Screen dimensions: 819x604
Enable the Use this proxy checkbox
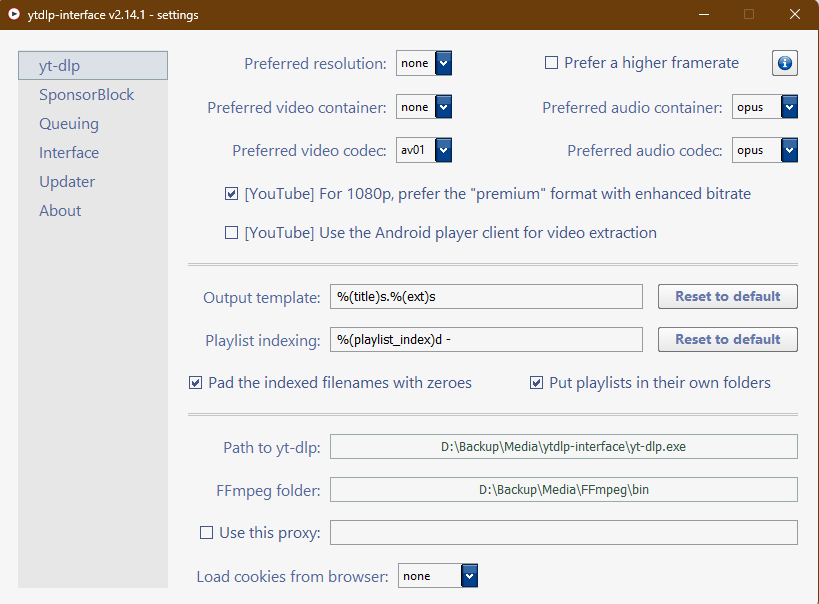point(207,533)
